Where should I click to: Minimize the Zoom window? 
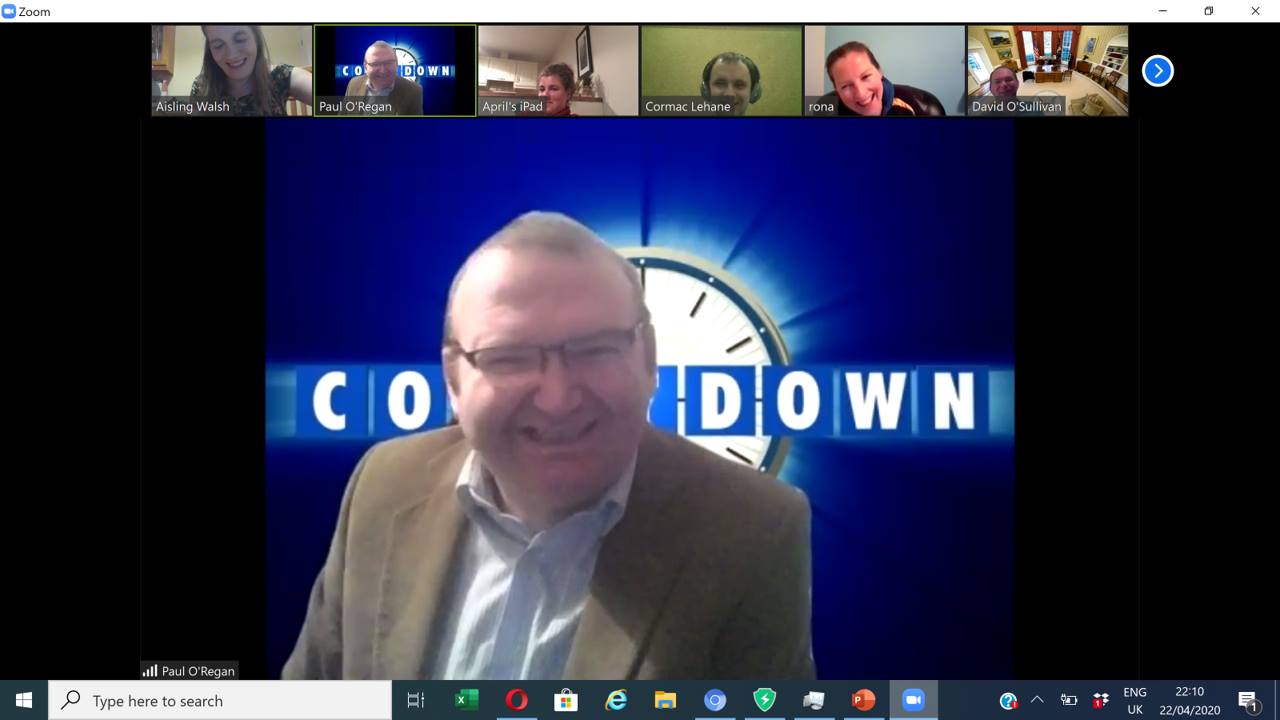click(1163, 11)
